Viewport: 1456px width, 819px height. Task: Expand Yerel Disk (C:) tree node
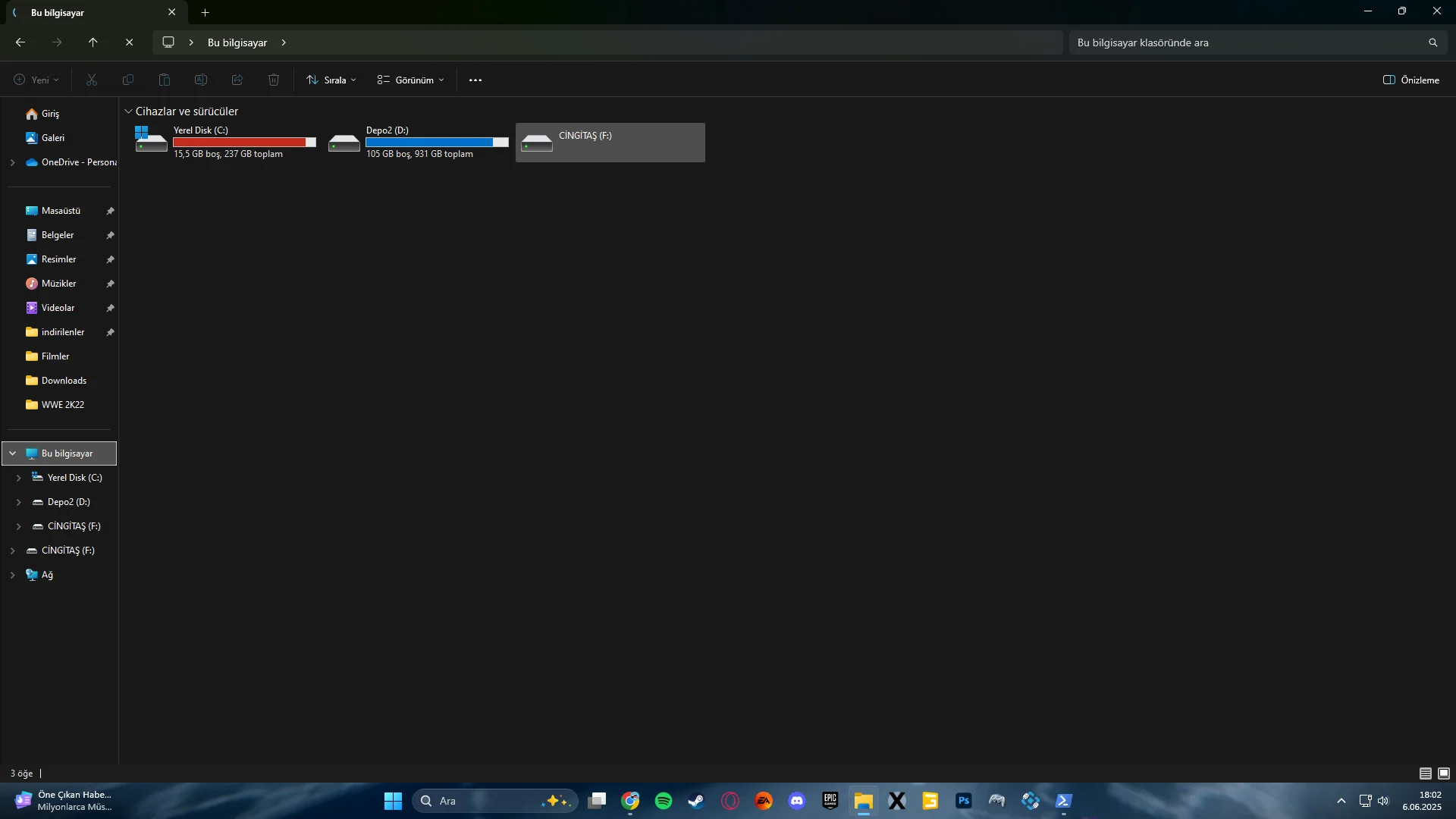pos(19,478)
